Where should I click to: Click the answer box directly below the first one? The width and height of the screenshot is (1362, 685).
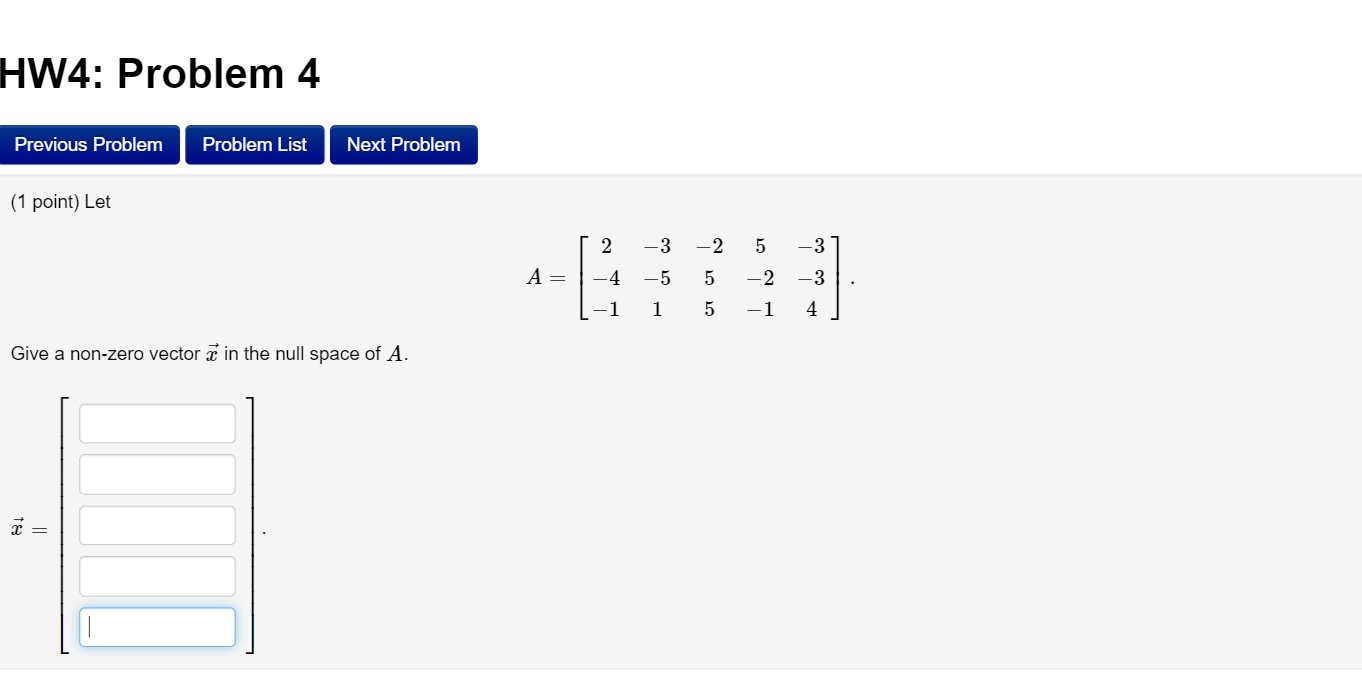pyautogui.click(x=156, y=473)
